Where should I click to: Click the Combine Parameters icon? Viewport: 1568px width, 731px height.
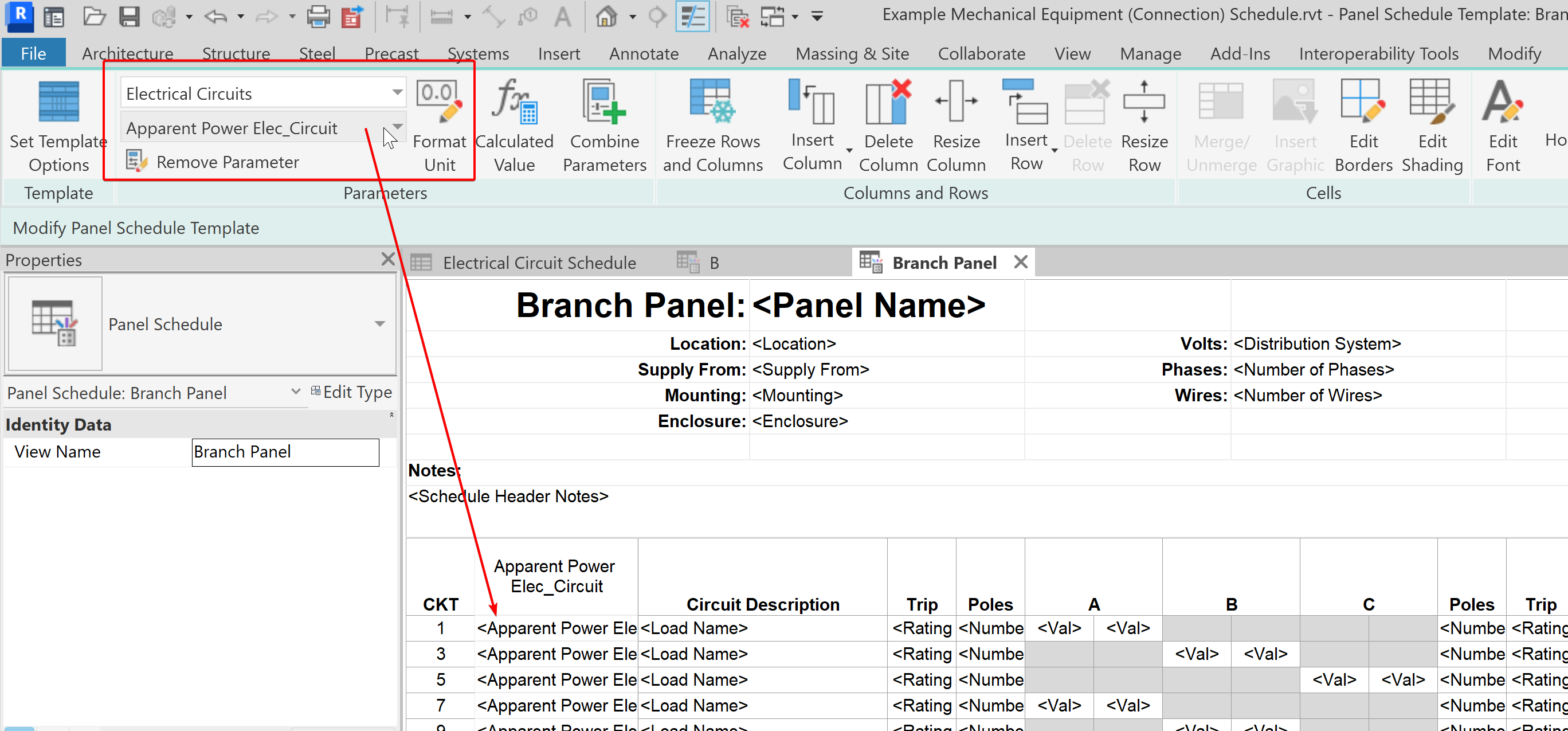coord(604,102)
